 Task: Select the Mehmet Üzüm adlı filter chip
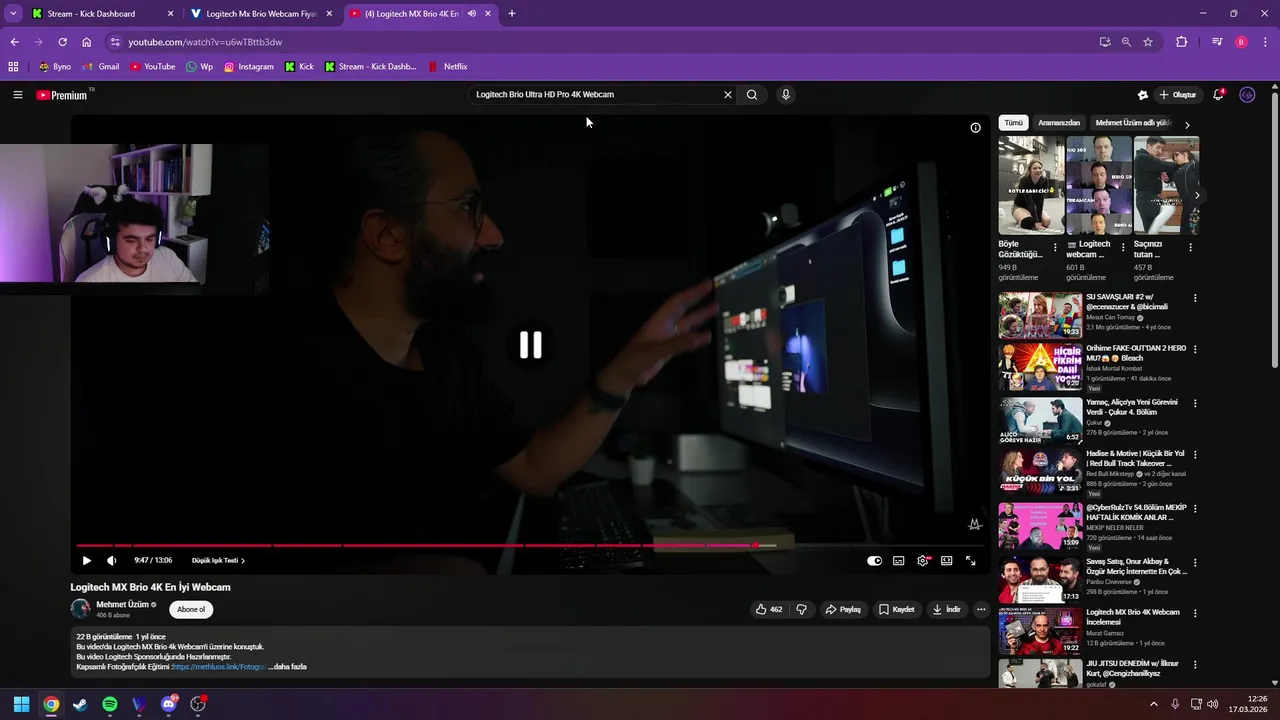(x=1132, y=123)
